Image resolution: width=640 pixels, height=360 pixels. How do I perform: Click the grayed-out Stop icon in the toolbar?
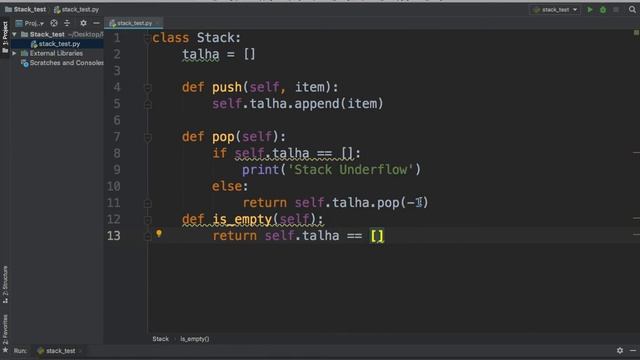click(x=616, y=9)
